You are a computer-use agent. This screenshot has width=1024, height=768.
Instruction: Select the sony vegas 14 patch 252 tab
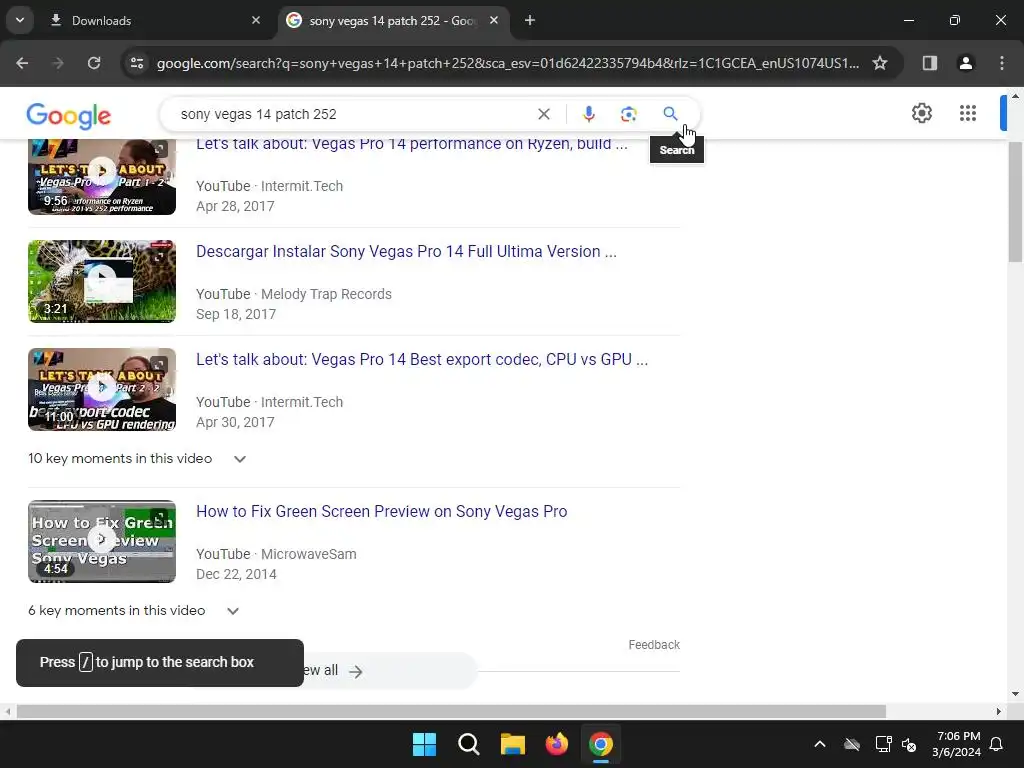(392, 20)
